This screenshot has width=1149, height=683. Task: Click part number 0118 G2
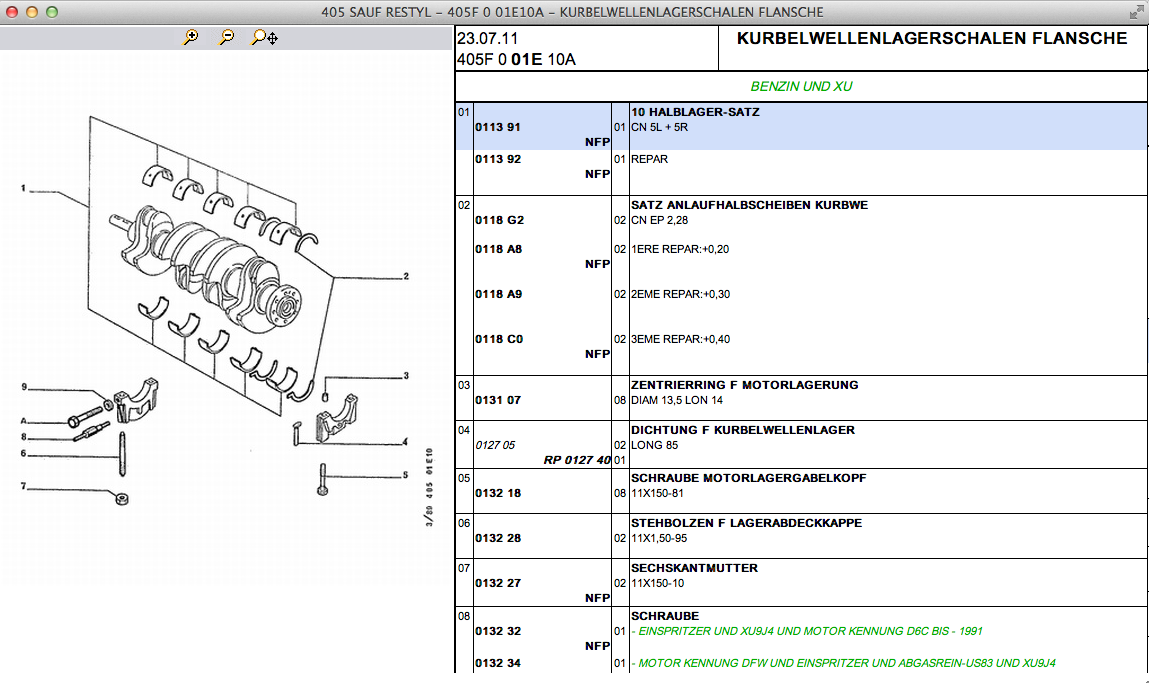(499, 220)
